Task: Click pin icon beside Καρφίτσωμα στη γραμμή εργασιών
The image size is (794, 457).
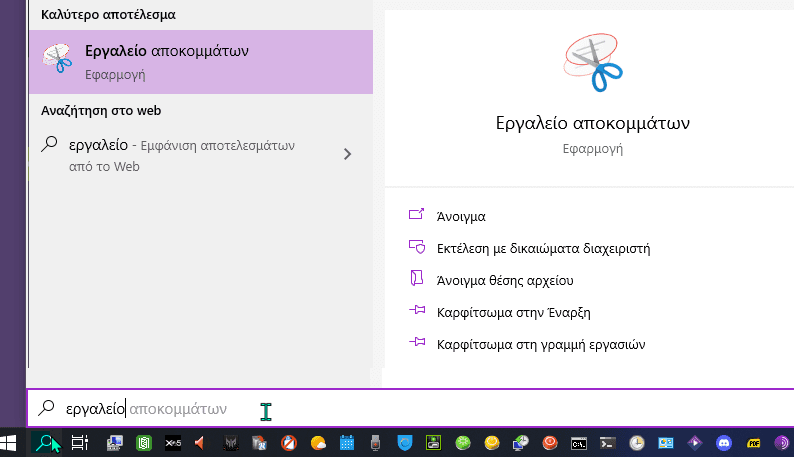Action: coord(417,342)
